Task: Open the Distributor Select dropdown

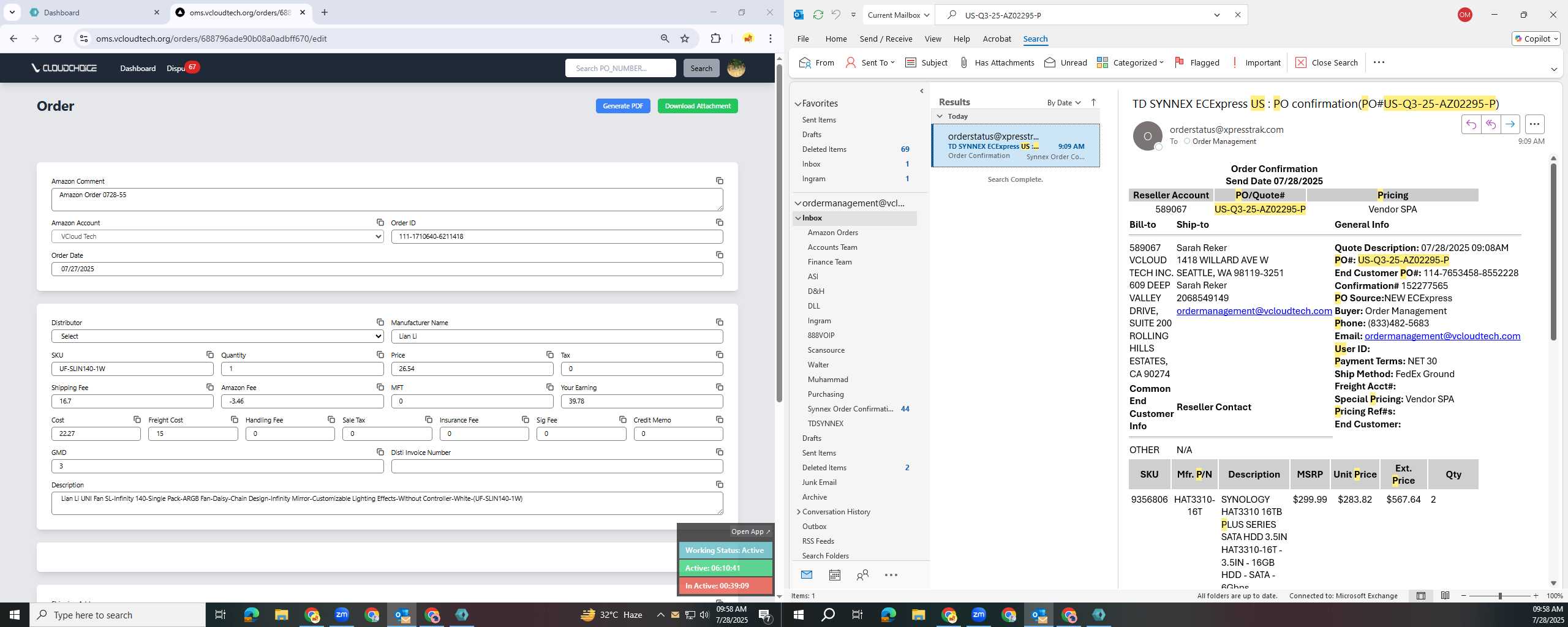Action: [217, 336]
